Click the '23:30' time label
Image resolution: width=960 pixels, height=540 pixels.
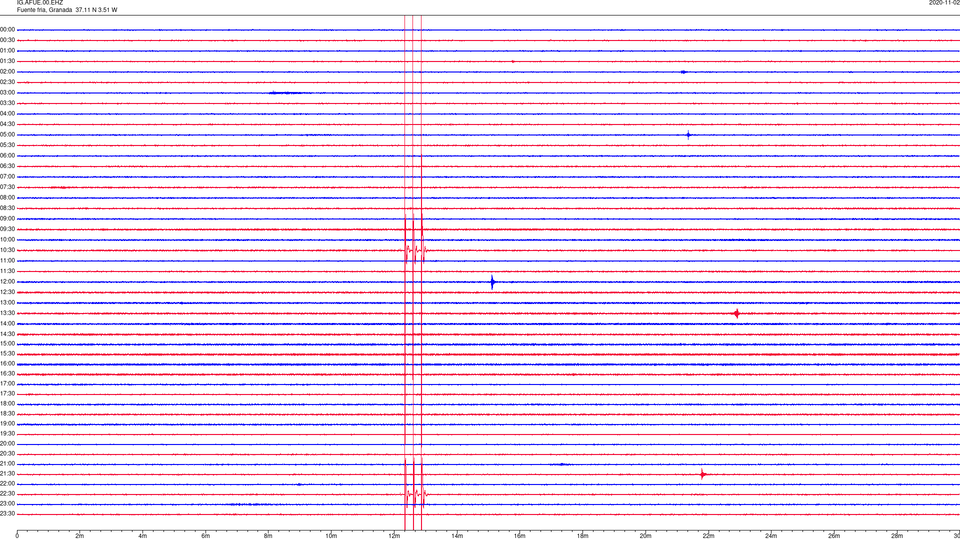tap(7, 514)
